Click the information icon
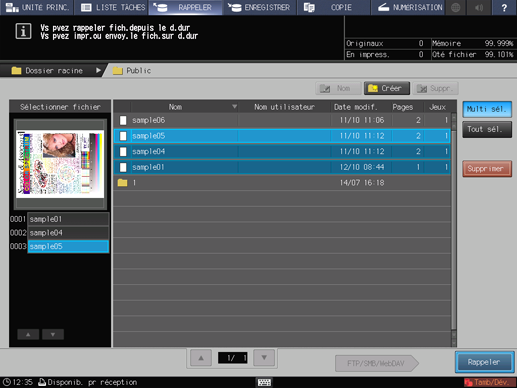The image size is (517, 388). pyautogui.click(x=23, y=31)
